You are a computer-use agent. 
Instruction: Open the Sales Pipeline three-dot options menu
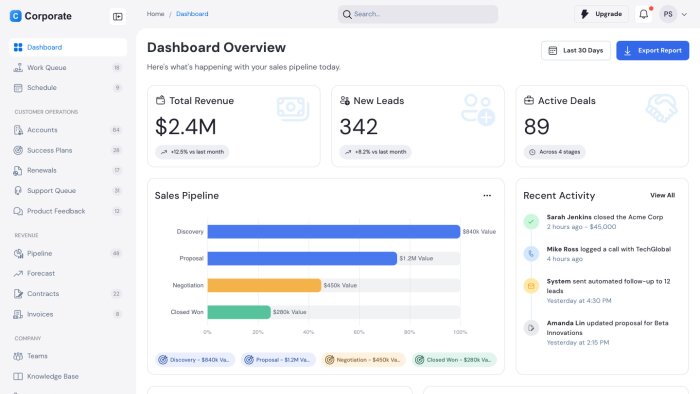[487, 195]
